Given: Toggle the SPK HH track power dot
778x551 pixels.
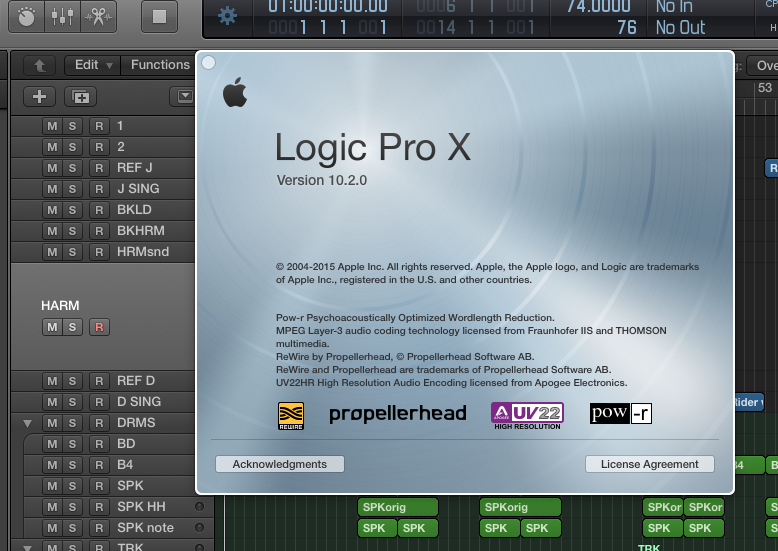Looking at the screenshot, I should (199, 507).
